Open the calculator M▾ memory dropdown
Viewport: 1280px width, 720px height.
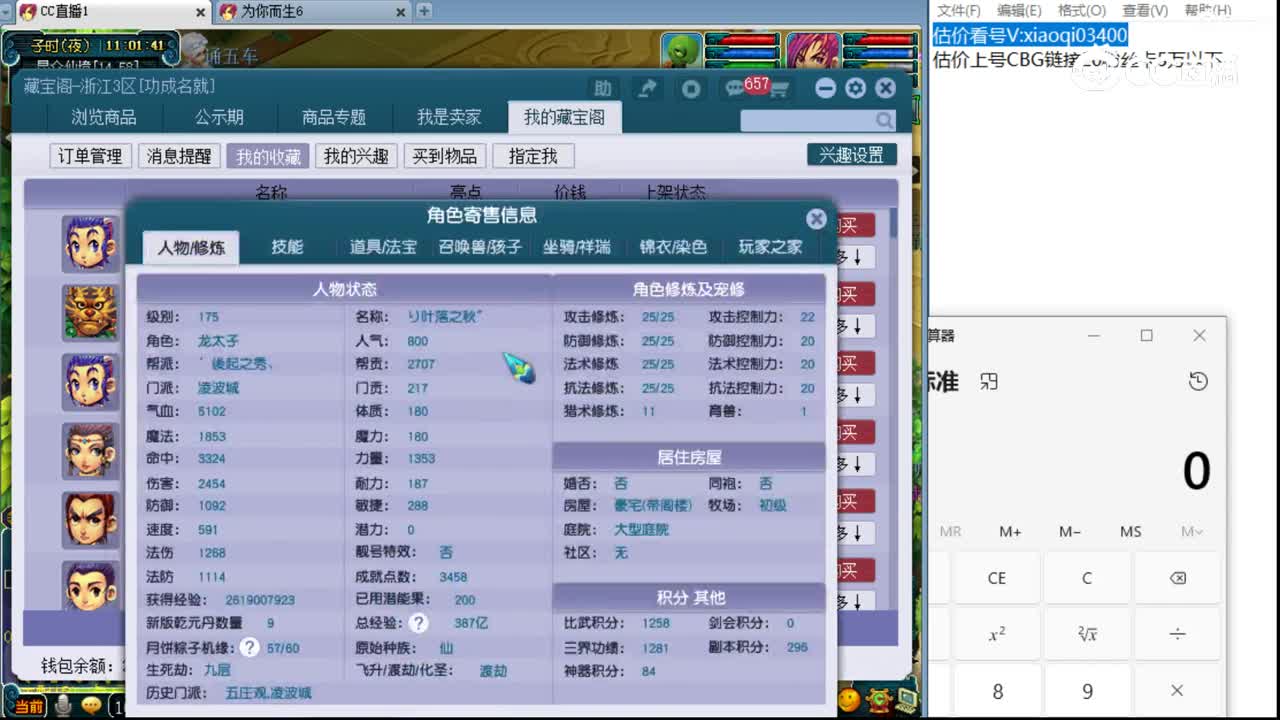click(1190, 532)
